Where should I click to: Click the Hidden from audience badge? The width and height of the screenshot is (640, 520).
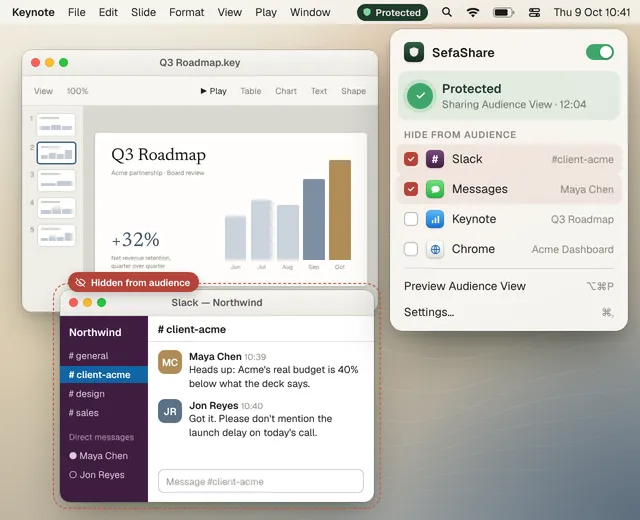(x=133, y=282)
